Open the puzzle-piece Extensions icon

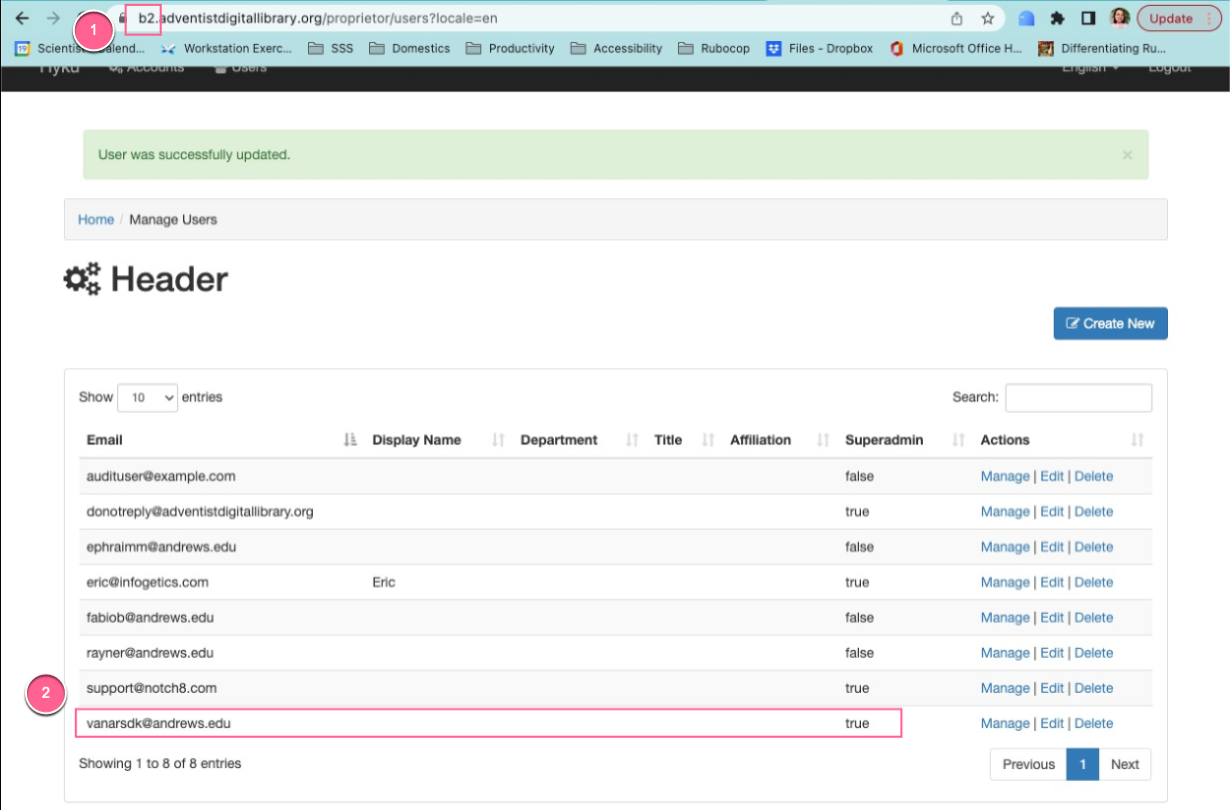1057,18
